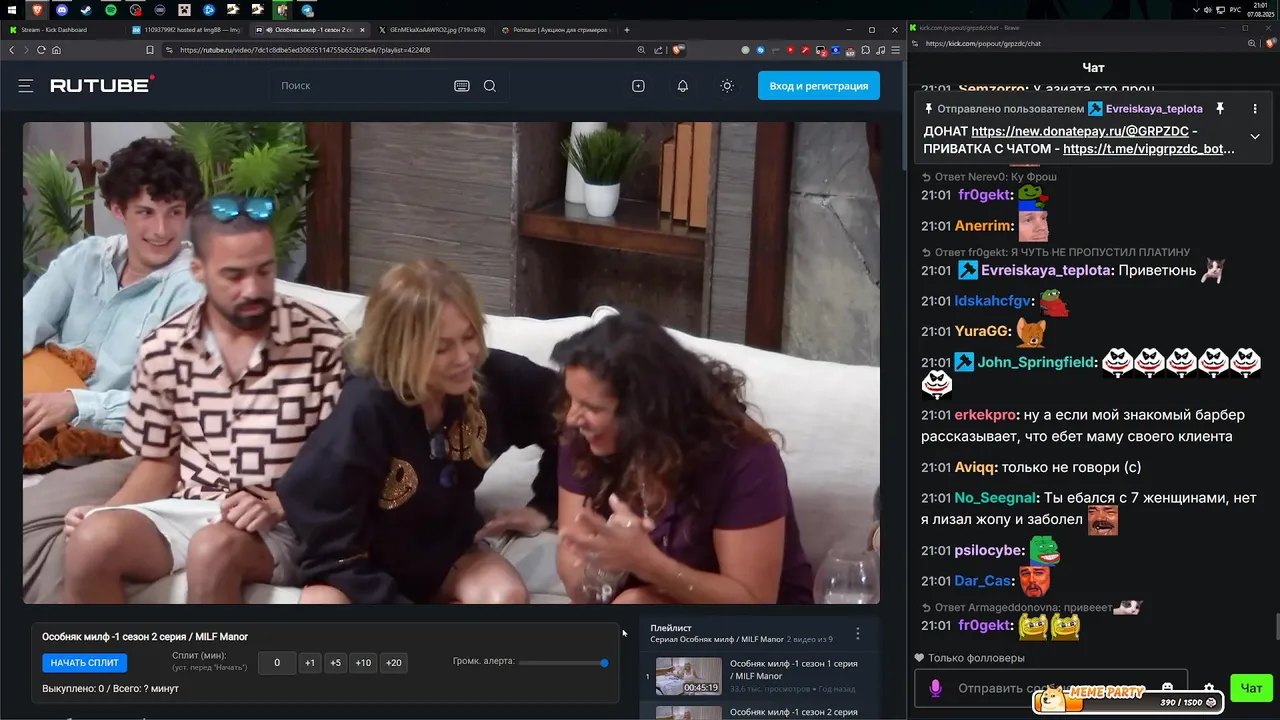Switch to the 'hosted at ImgBB' browser tab
The height and width of the screenshot is (720, 1280).
(187, 30)
